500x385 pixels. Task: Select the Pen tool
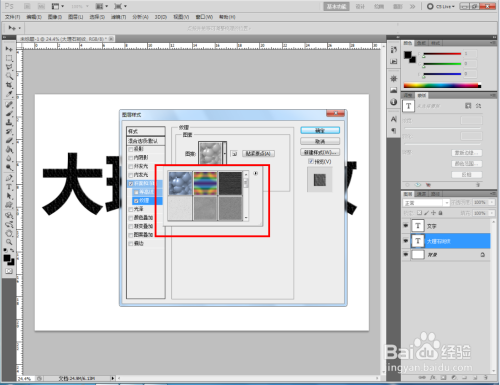pyautogui.click(x=9, y=178)
